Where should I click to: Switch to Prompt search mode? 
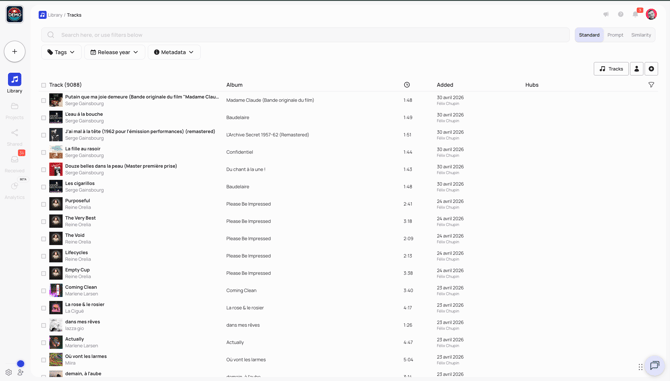pos(615,35)
